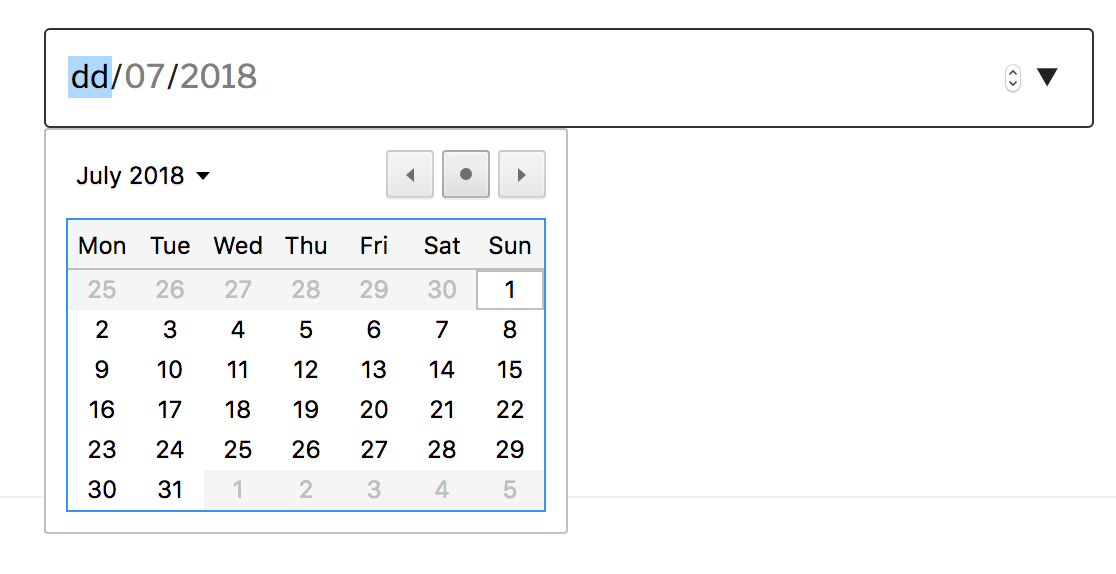Pick day 13 on Friday
The width and height of the screenshot is (1116, 574).
374,370
